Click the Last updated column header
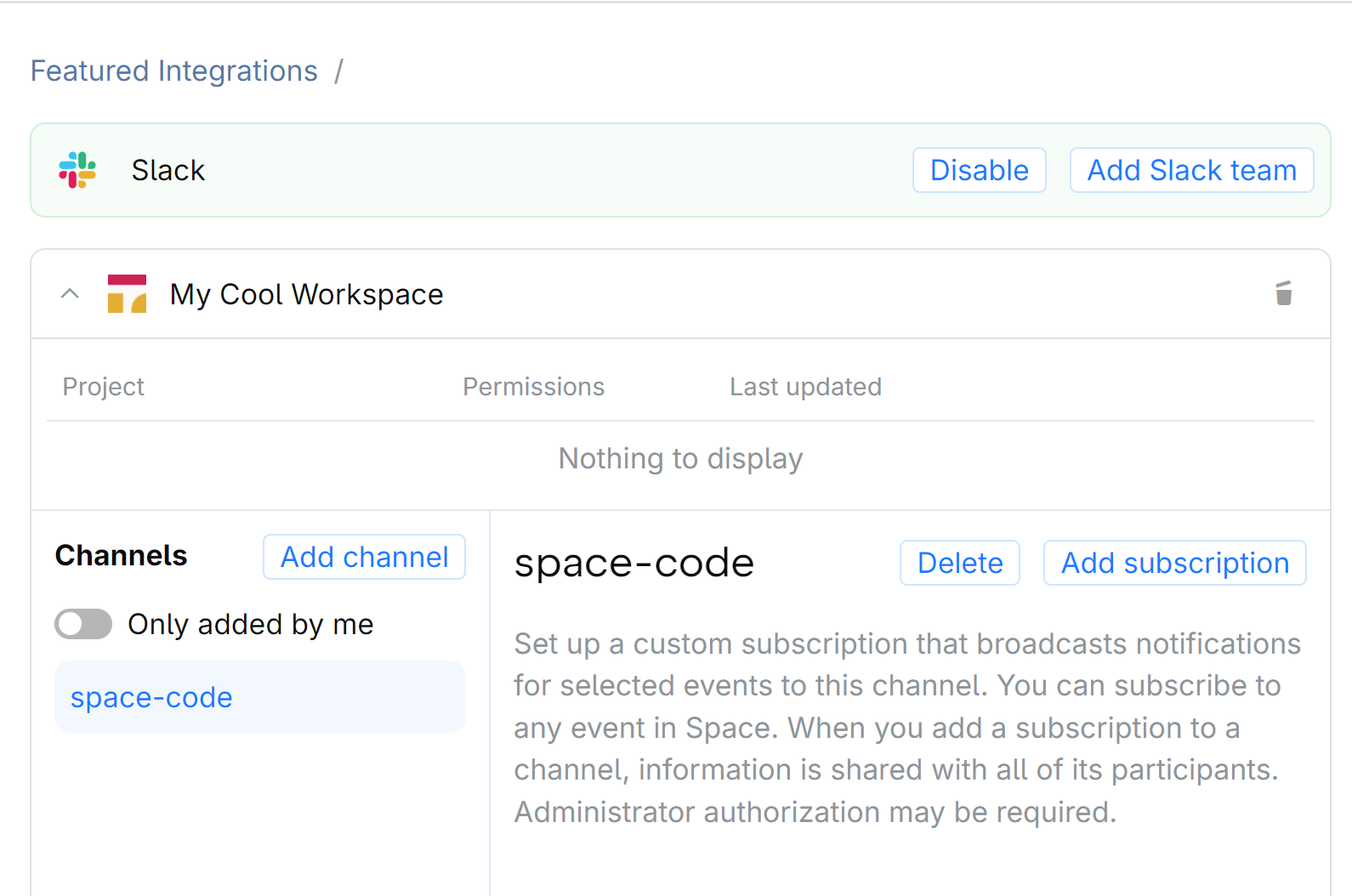The height and width of the screenshot is (896, 1352). (x=804, y=387)
